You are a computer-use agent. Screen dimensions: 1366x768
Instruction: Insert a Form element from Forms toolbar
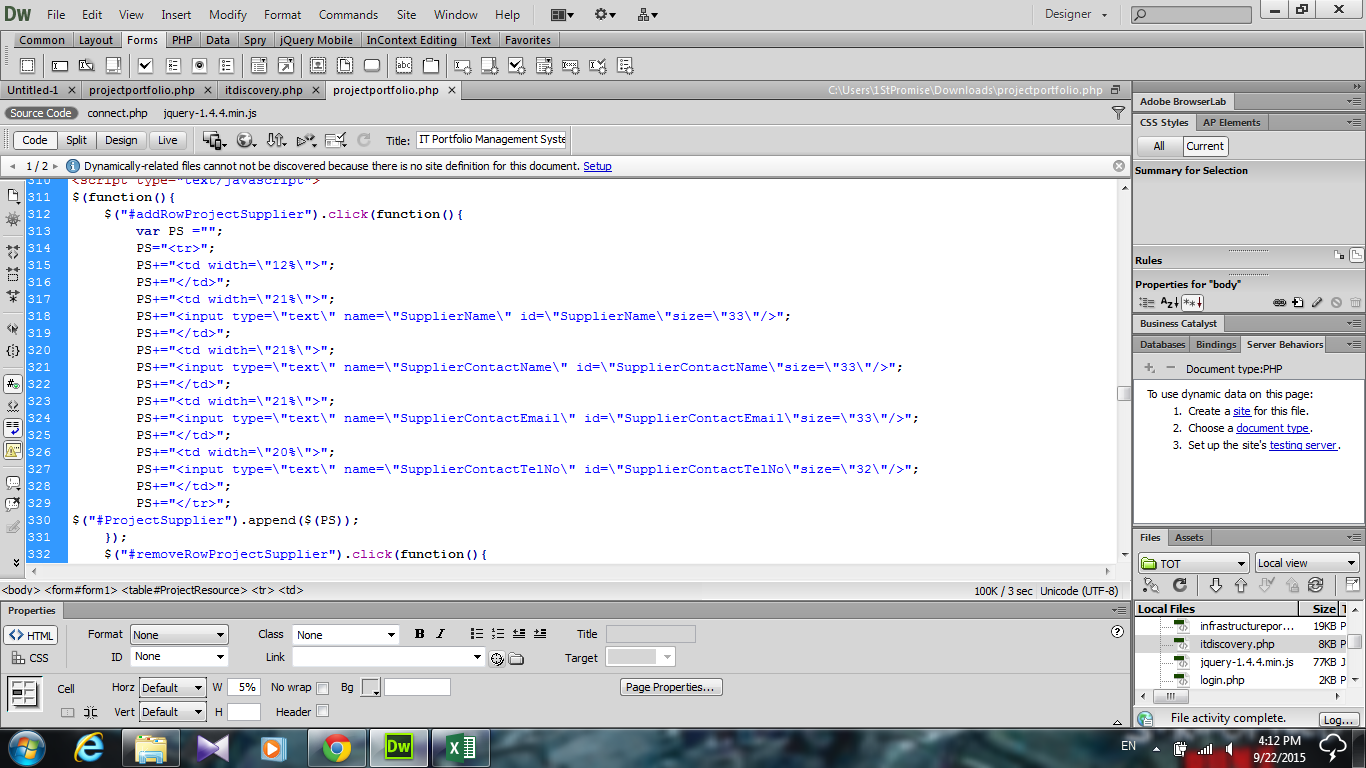point(28,66)
